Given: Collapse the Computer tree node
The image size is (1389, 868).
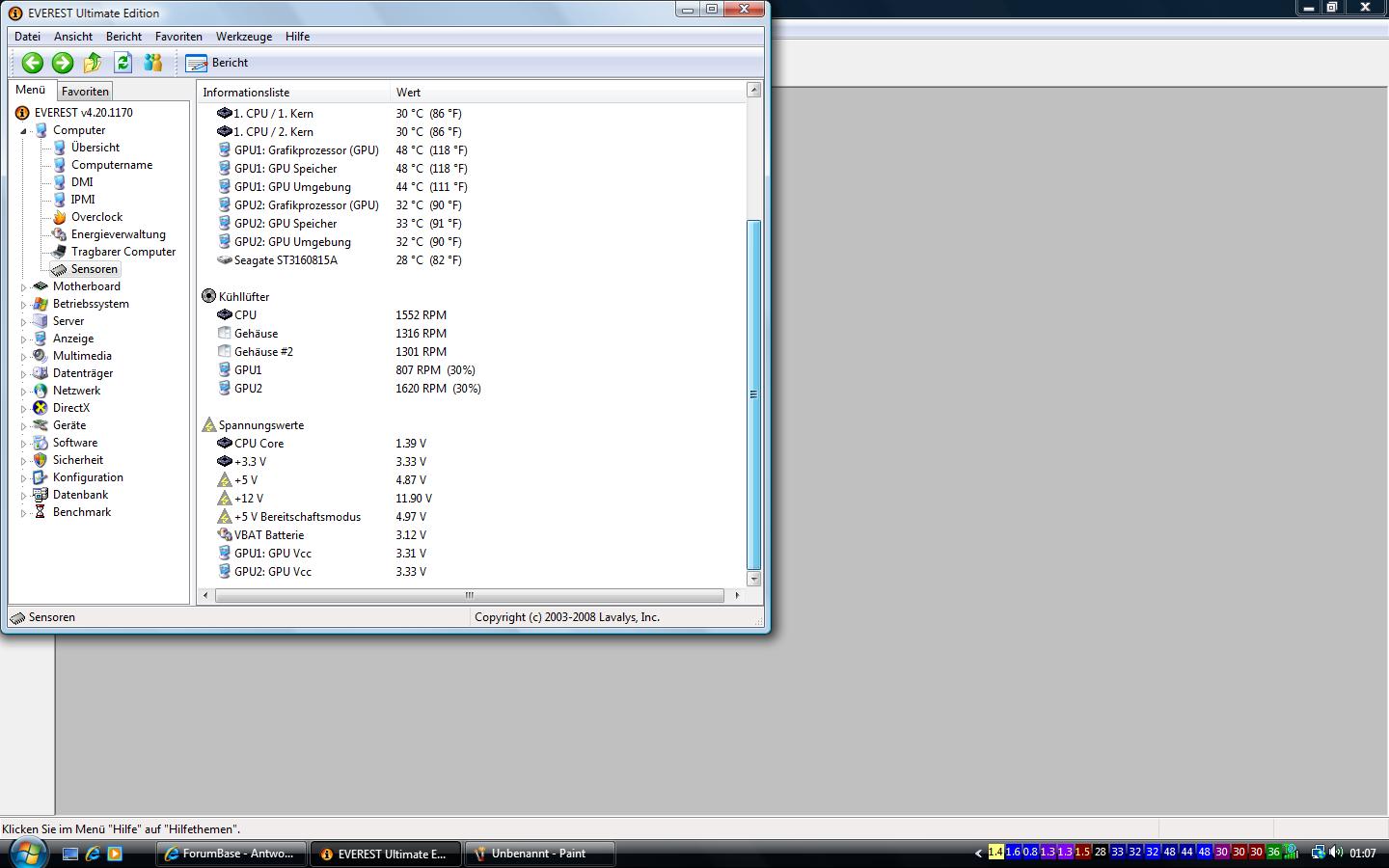Looking at the screenshot, I should (x=24, y=131).
